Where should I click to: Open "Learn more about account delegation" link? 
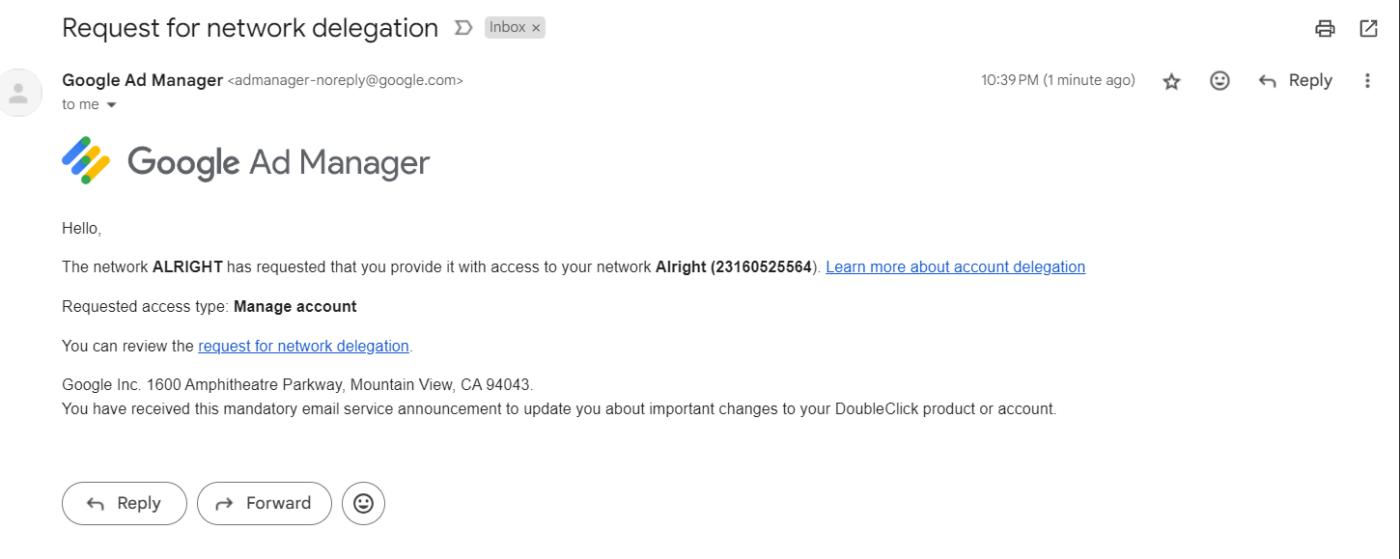coord(955,267)
